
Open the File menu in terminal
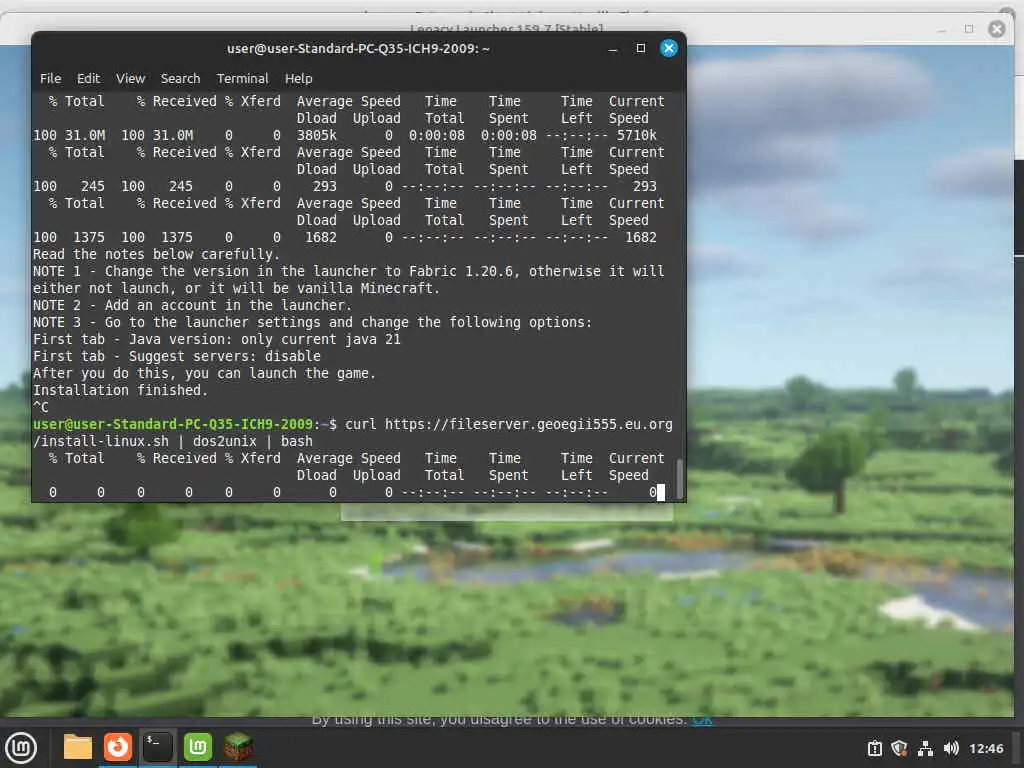tap(50, 78)
